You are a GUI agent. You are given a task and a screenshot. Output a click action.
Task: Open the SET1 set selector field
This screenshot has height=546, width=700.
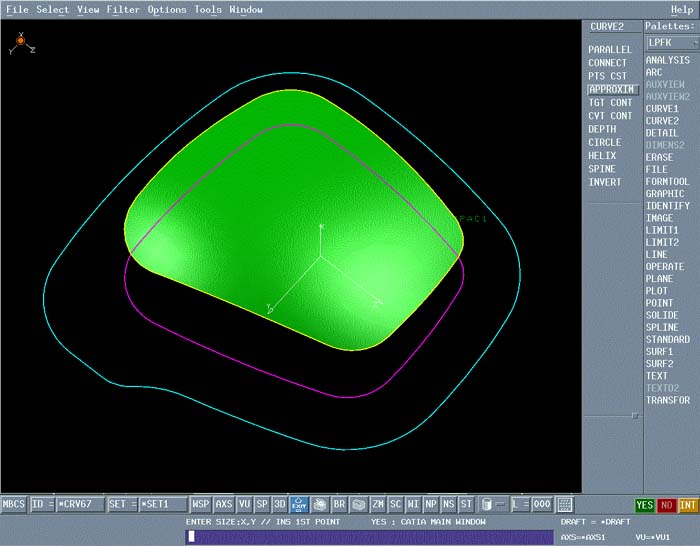point(162,505)
